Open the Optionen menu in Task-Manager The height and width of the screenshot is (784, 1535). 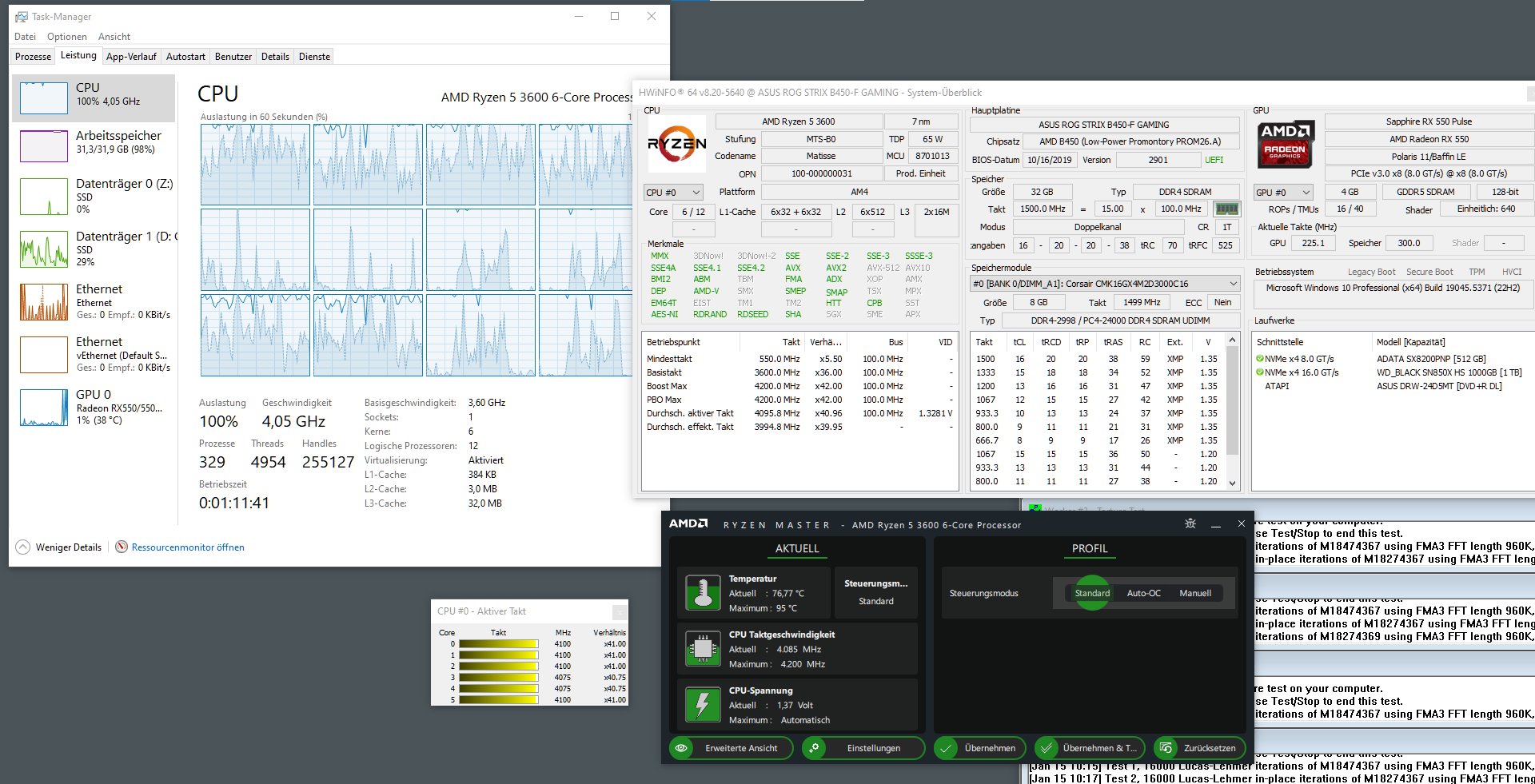tap(67, 37)
